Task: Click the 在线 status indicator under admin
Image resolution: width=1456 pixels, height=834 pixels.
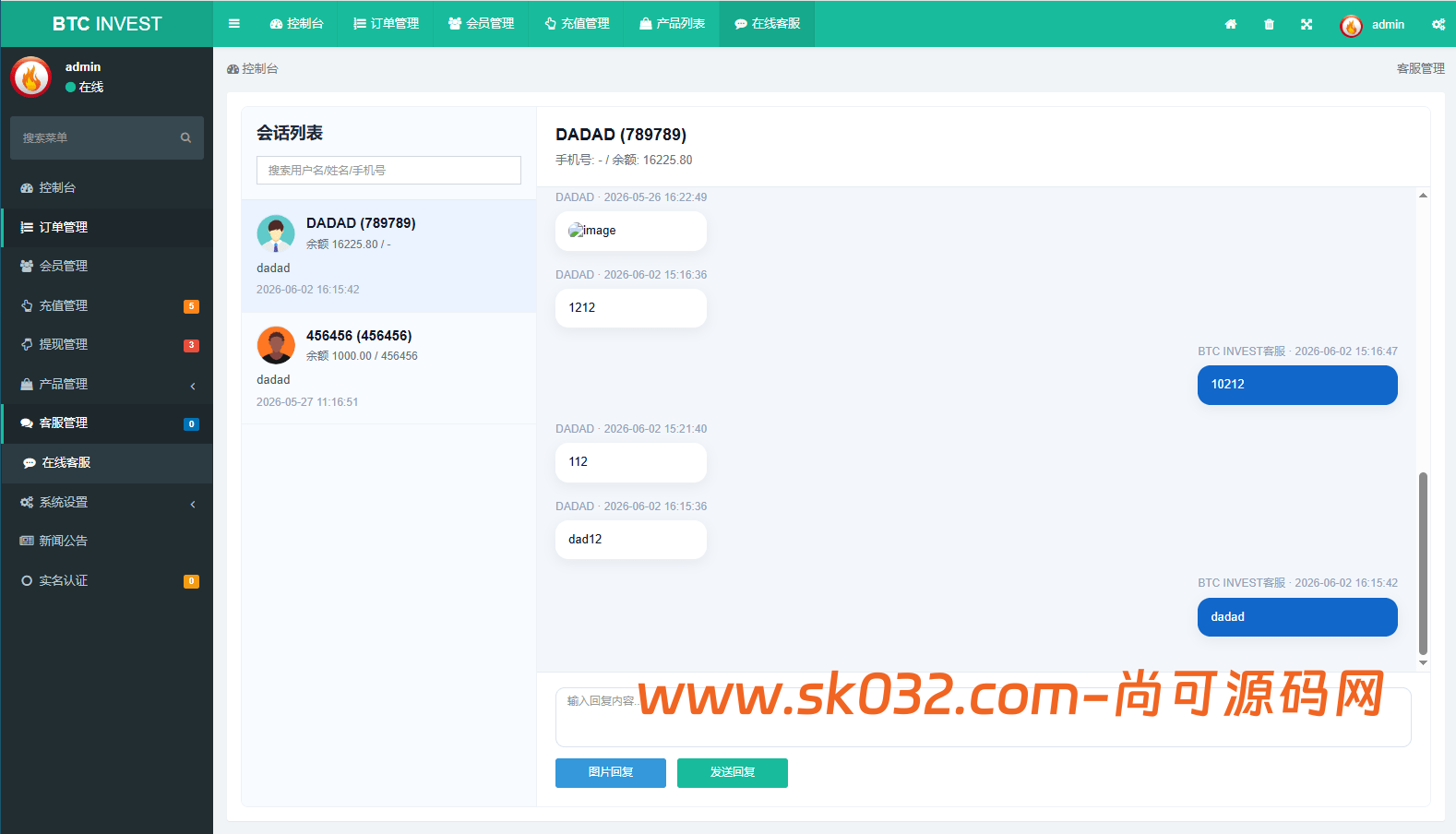Action: point(85,88)
